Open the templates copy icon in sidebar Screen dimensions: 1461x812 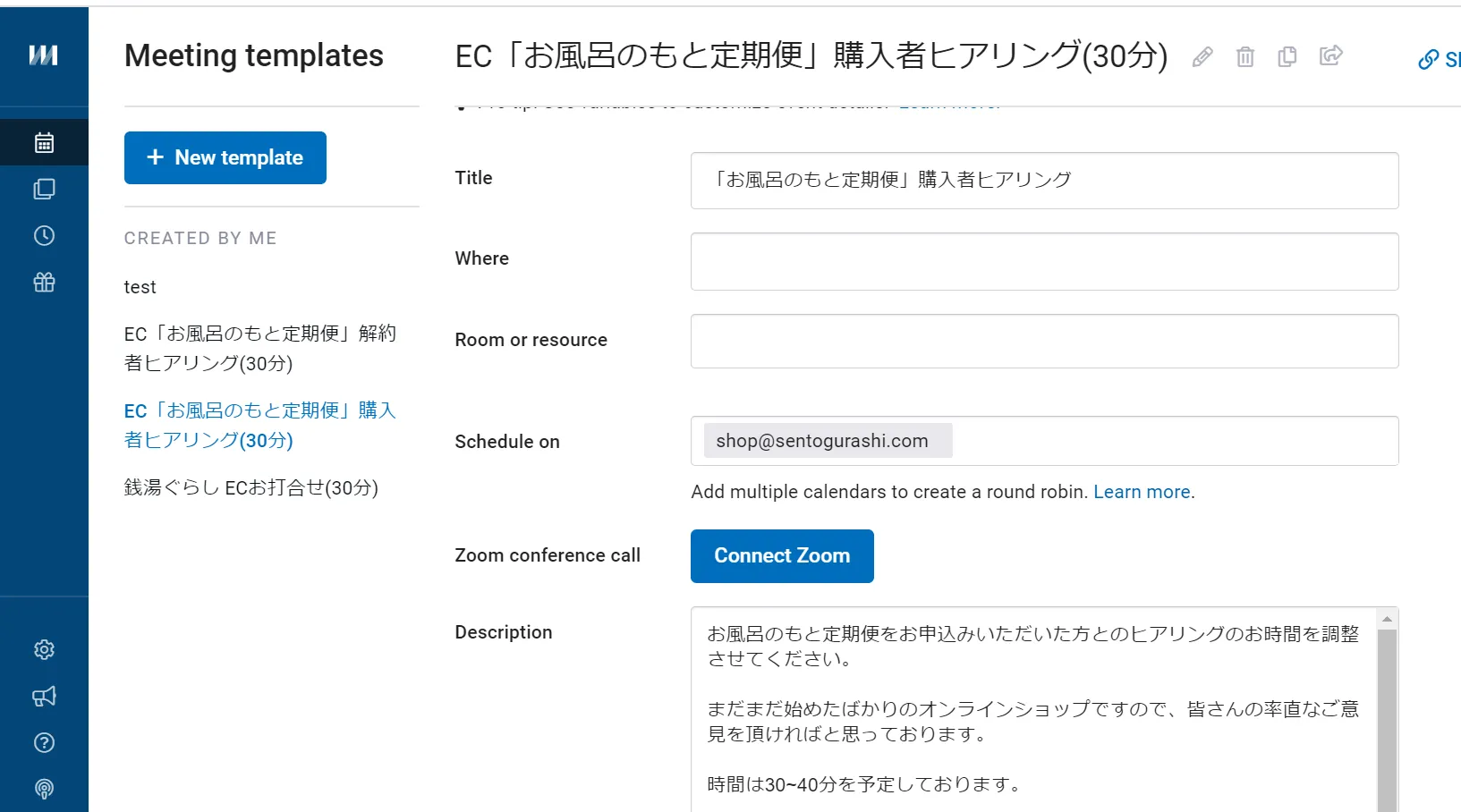44,189
